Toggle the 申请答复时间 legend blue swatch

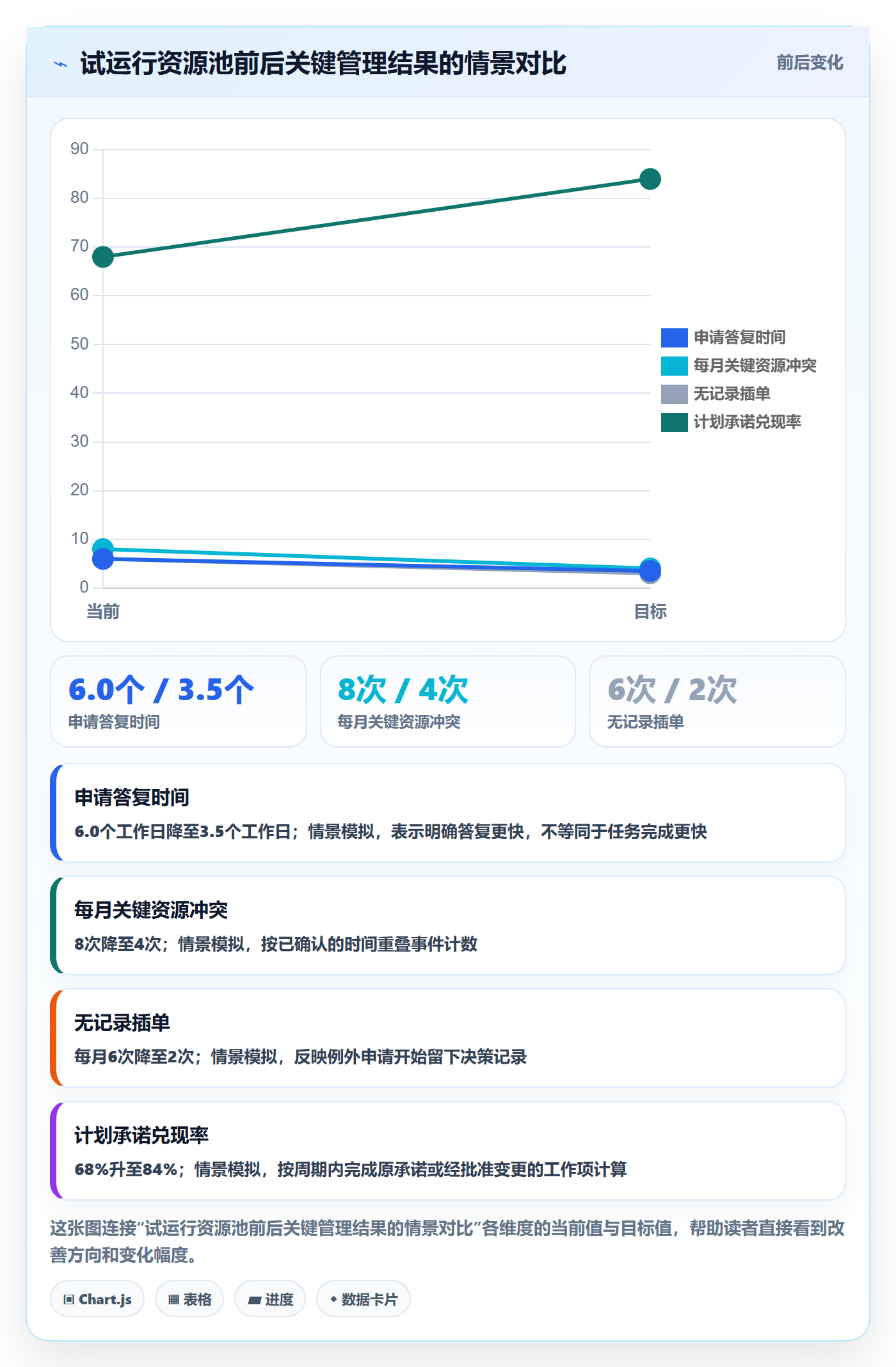(x=674, y=337)
